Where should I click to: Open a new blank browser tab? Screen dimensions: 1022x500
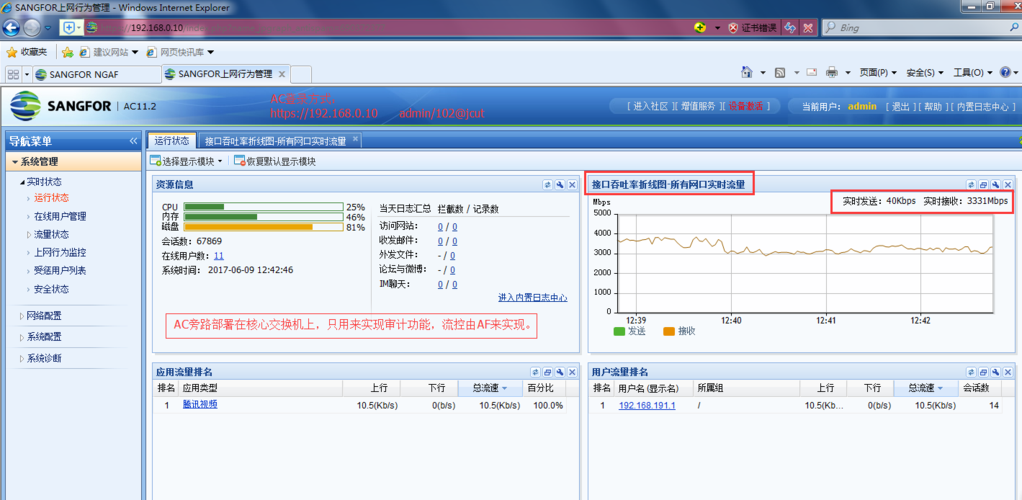pyautogui.click(x=300, y=74)
